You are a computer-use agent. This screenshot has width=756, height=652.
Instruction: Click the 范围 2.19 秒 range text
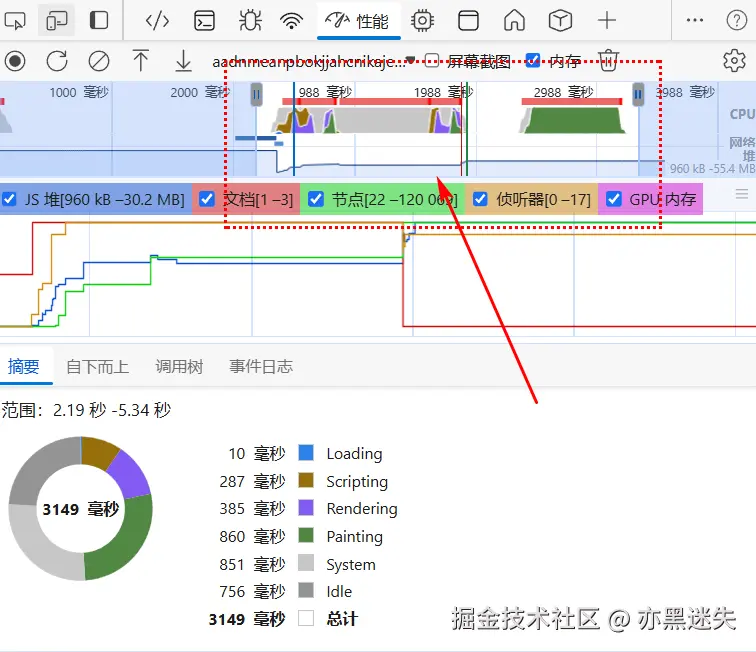pos(86,410)
